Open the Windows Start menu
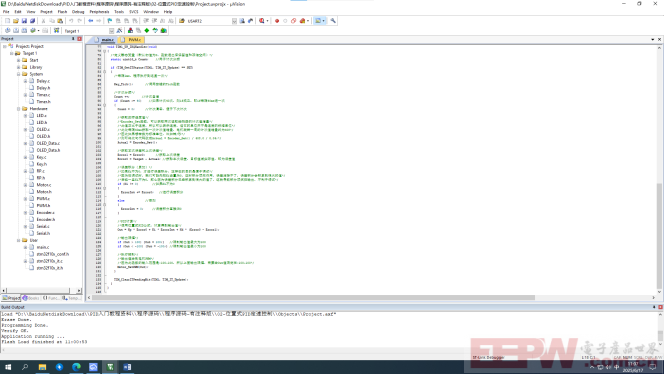Screen dimensions: 664x374 click(x=8, y=367)
